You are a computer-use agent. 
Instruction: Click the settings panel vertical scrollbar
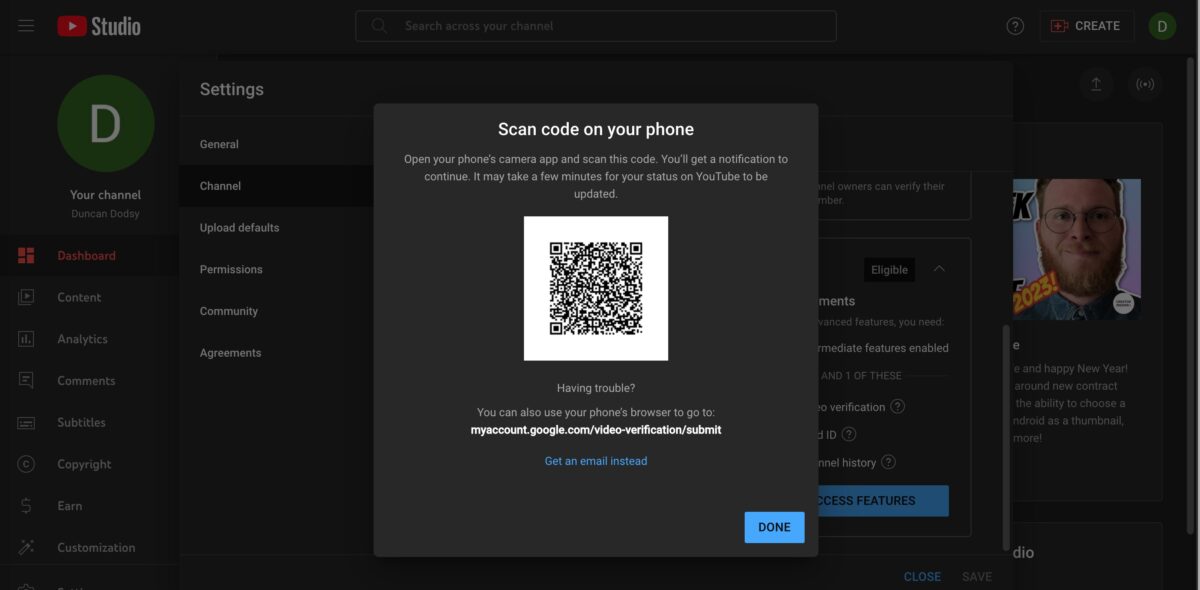point(1006,435)
